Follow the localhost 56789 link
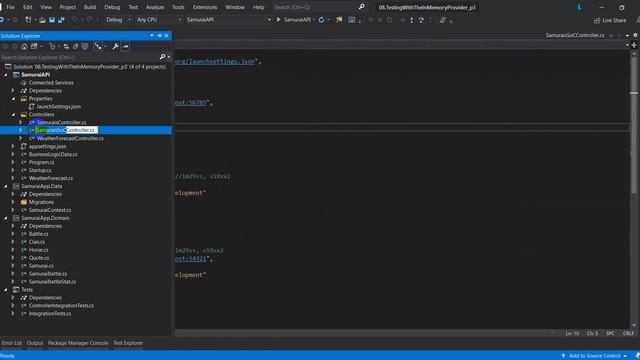This screenshot has width=640, height=360. (x=191, y=102)
